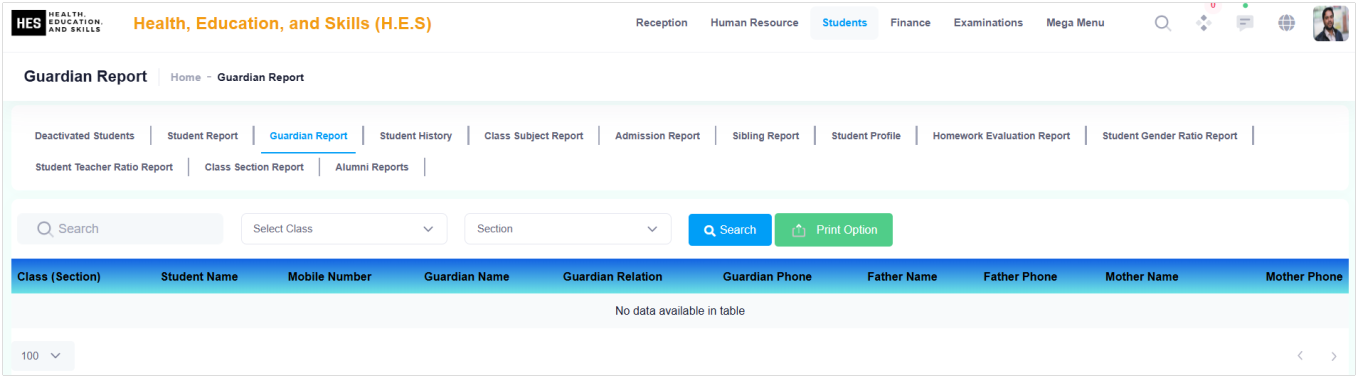
Task: Sort by Guardian Relation column header
Action: tap(613, 277)
